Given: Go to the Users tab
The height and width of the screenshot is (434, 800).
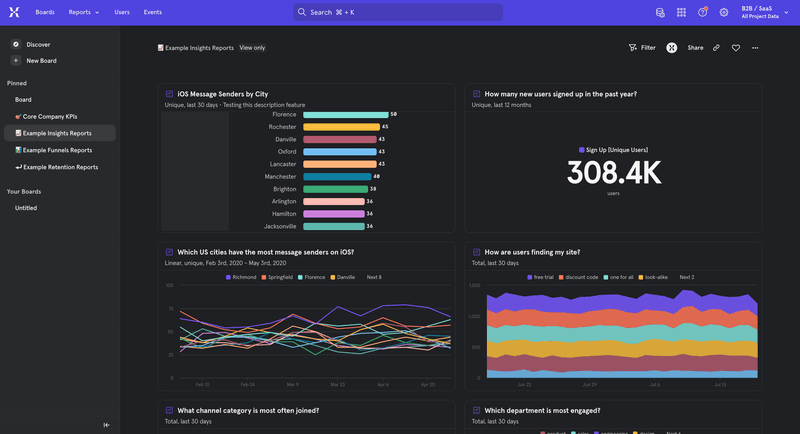Looking at the screenshot, I should (x=122, y=12).
